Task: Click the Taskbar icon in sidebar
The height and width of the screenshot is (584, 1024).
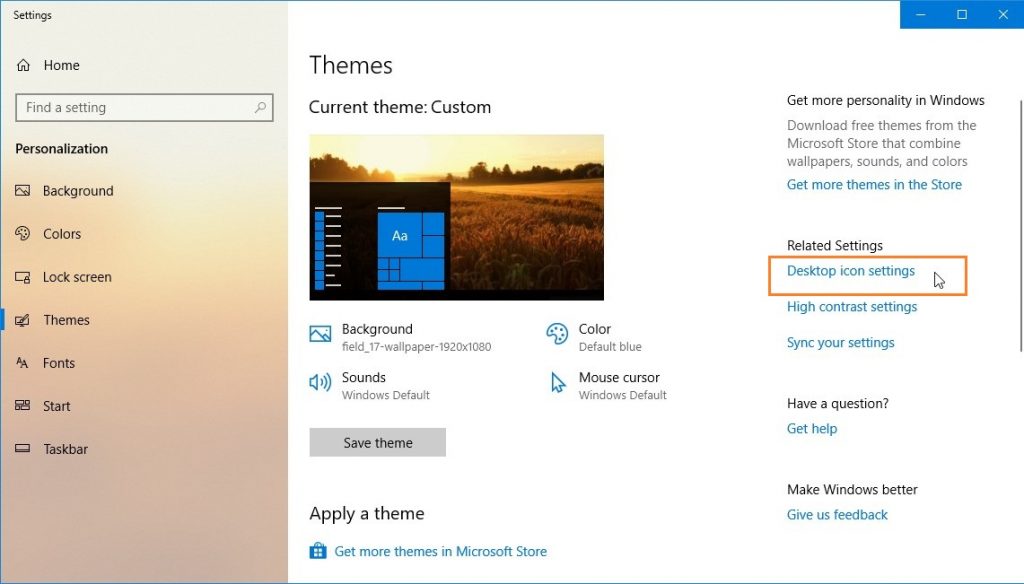Action: point(23,449)
